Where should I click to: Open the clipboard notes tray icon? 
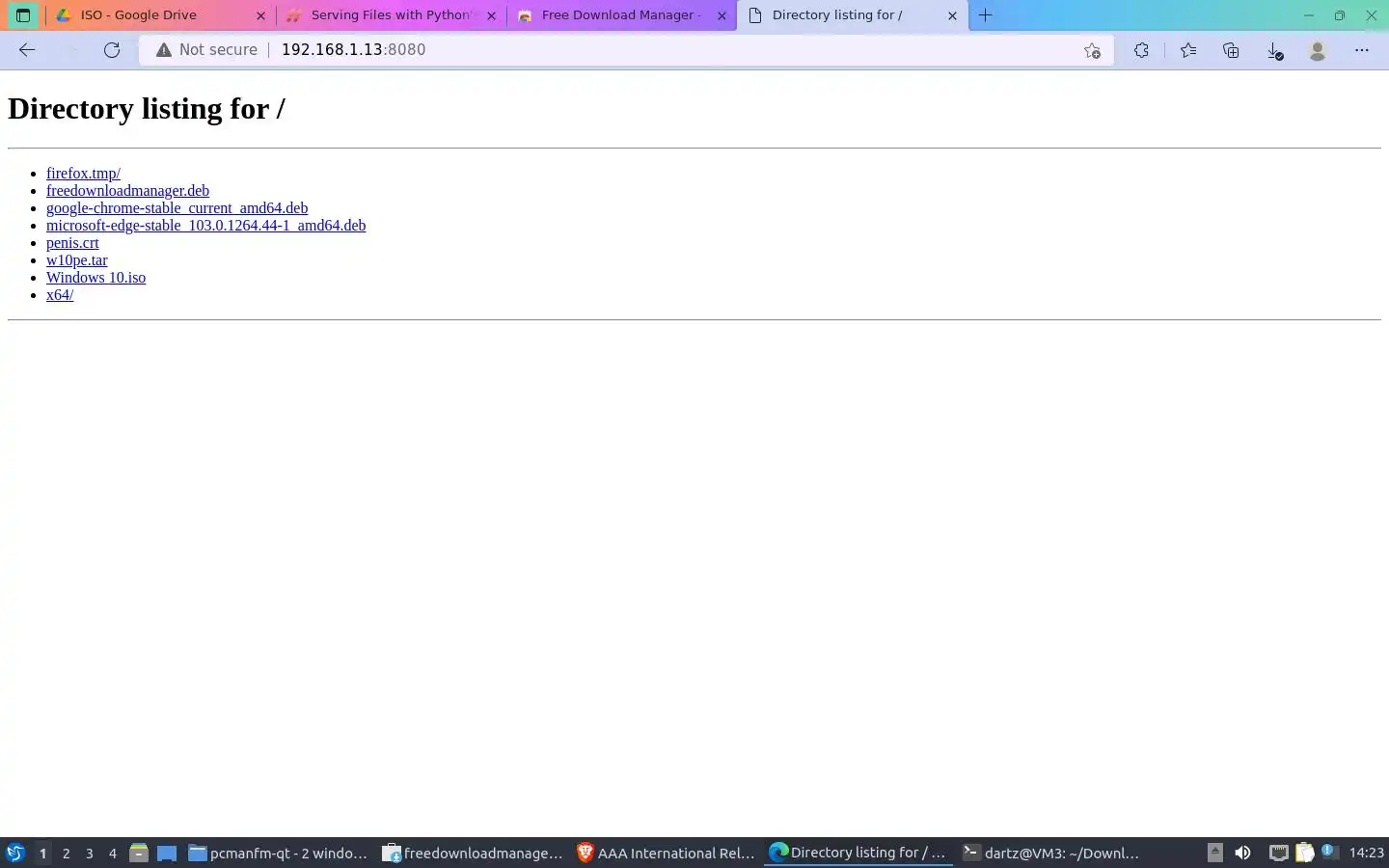pos(1304,853)
